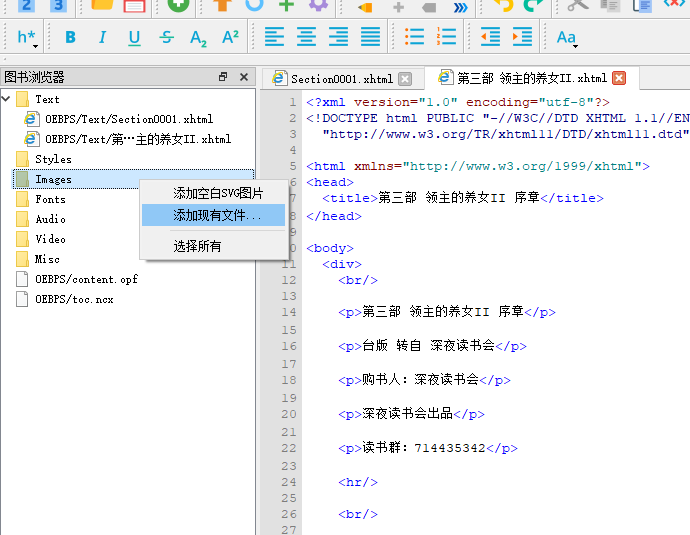Click the line 读书群:714435342
This screenshot has width=690, height=535.
pyautogui.click(x=428, y=448)
